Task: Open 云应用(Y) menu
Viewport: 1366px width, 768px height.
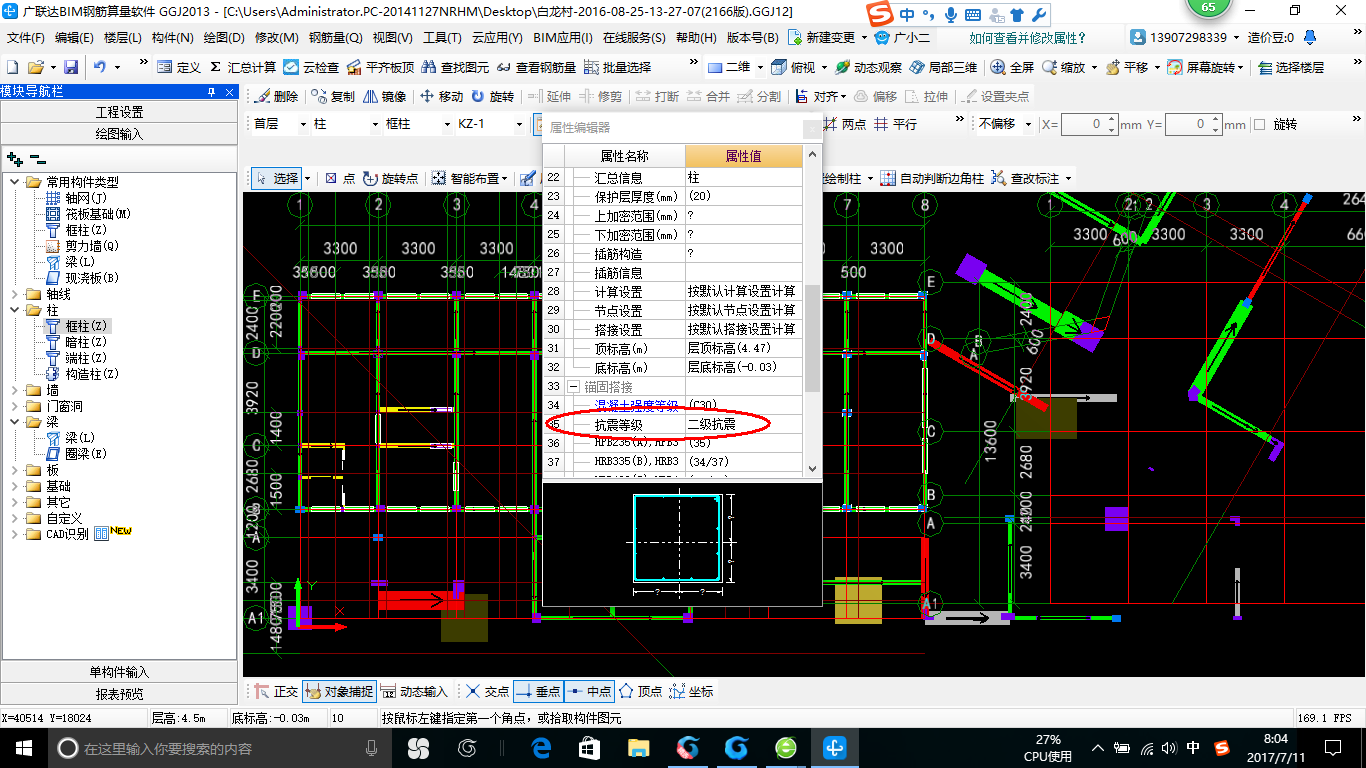Action: tap(497, 38)
